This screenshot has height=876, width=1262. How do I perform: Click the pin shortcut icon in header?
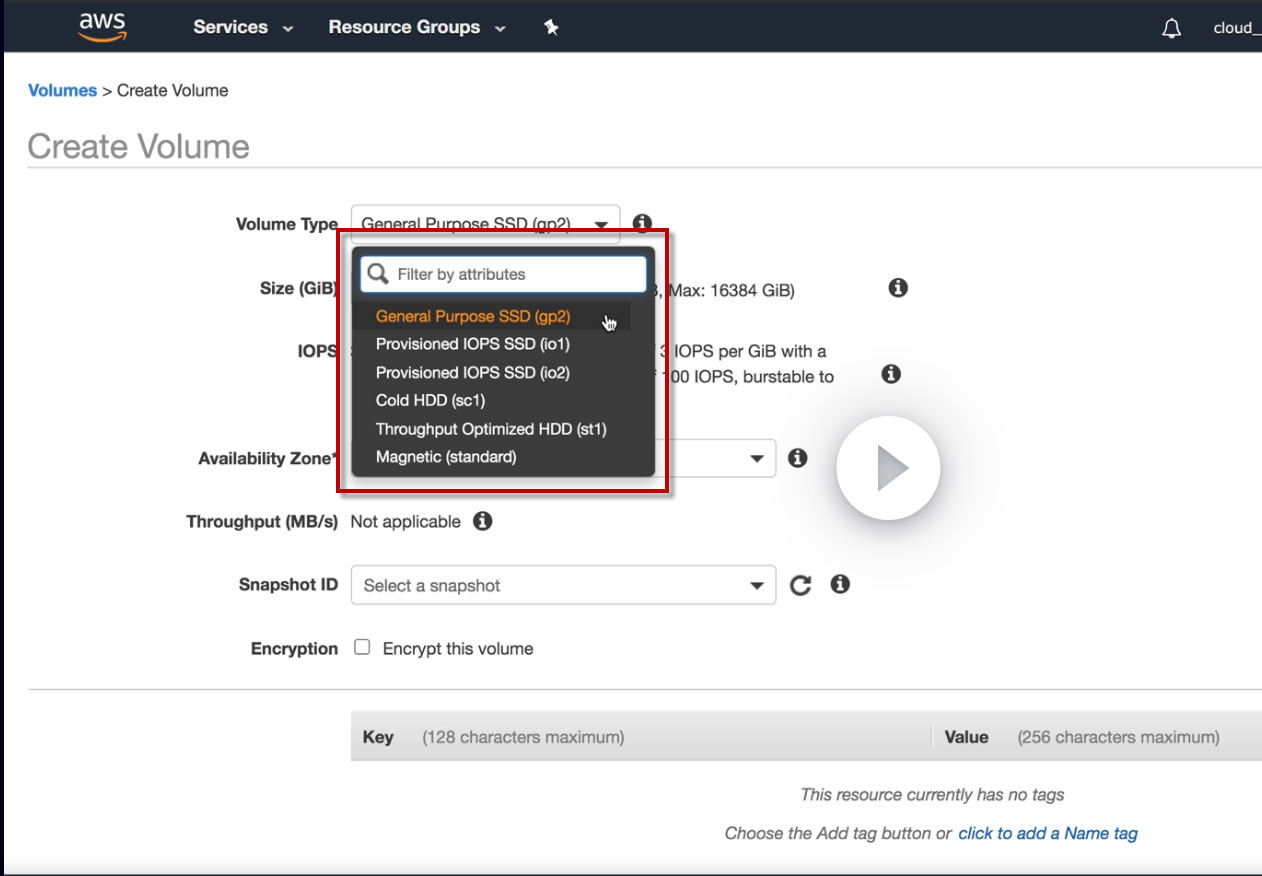(x=551, y=28)
